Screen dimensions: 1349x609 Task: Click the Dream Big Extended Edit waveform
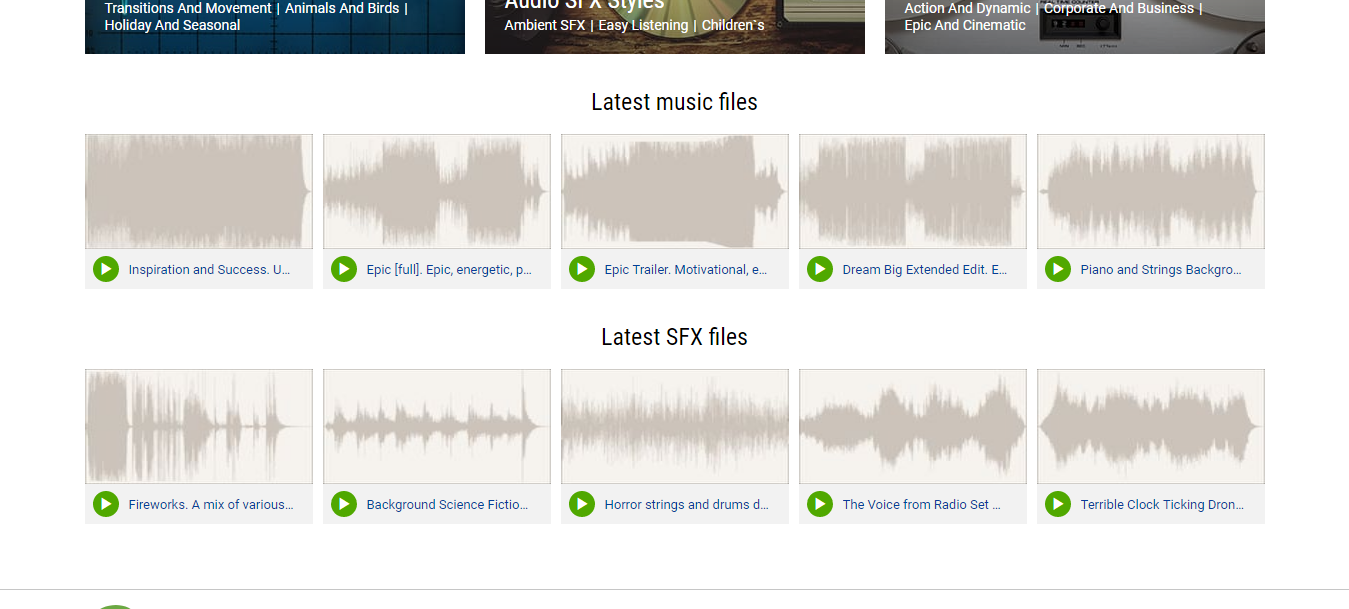point(913,191)
